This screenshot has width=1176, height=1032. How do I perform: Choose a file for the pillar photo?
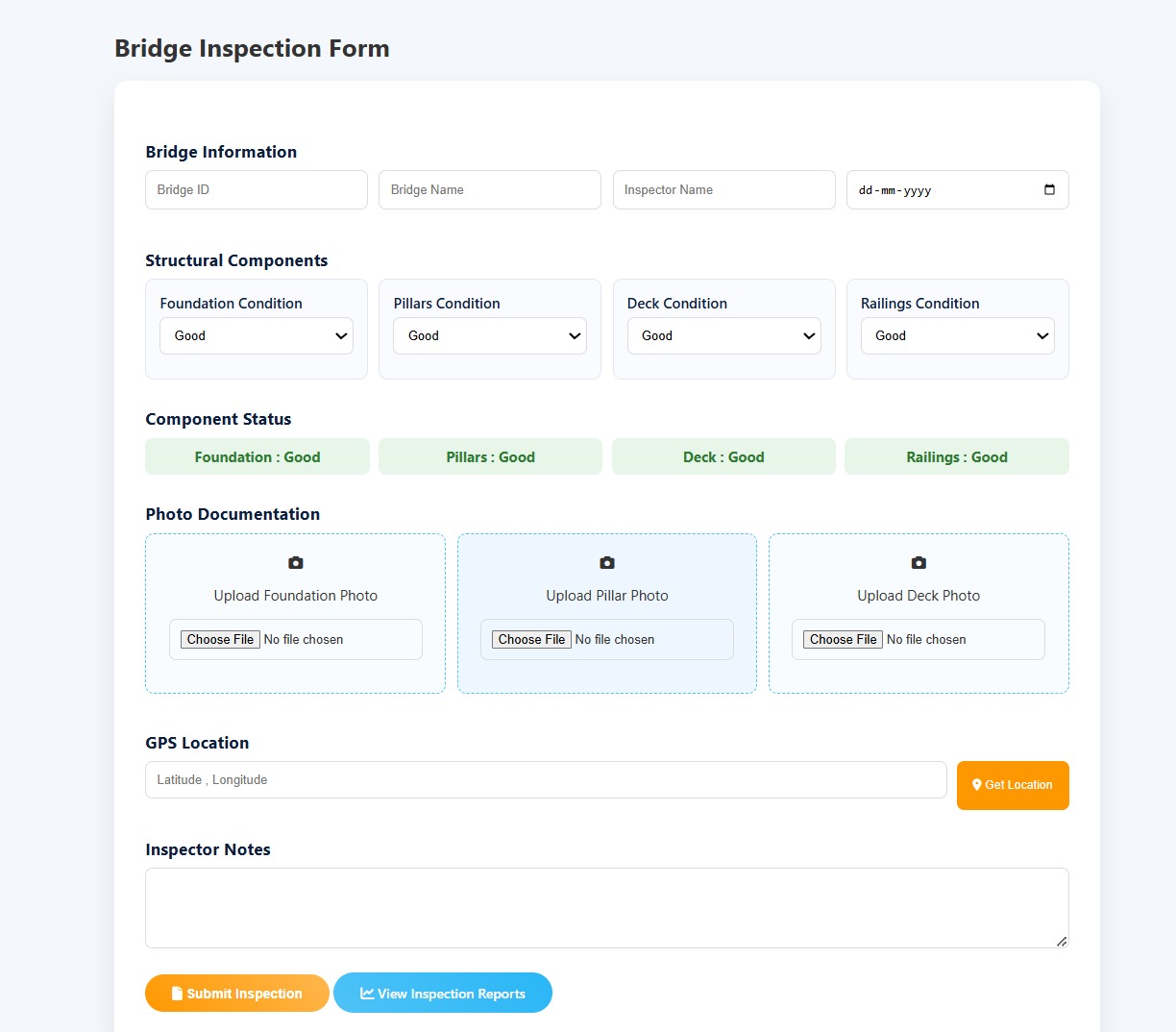point(532,640)
